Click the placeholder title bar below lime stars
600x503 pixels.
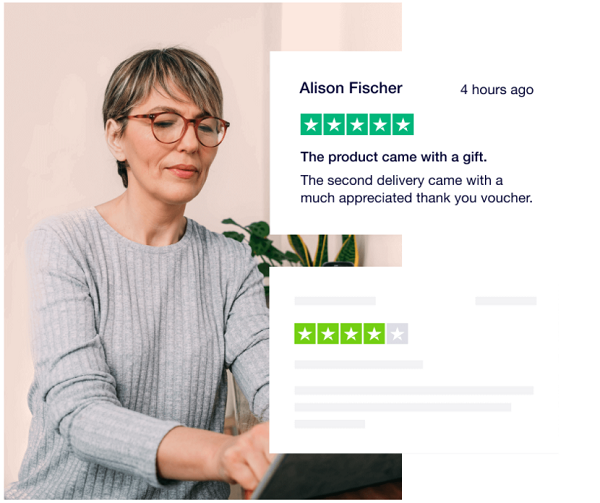pos(359,365)
